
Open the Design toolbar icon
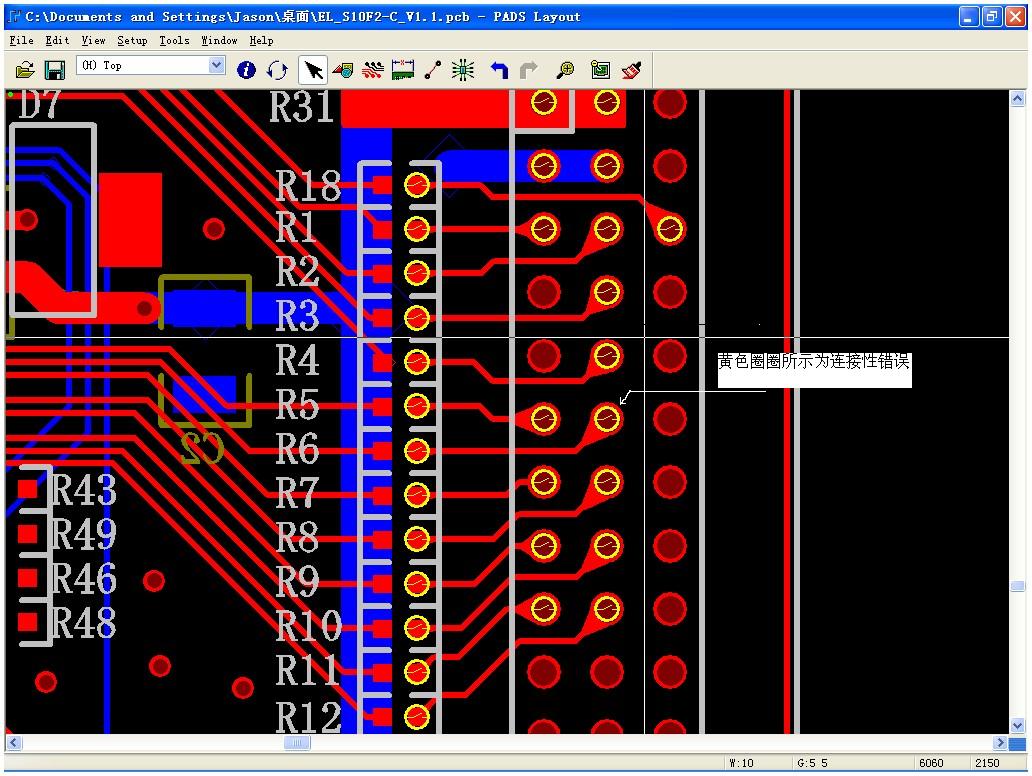click(x=343, y=69)
